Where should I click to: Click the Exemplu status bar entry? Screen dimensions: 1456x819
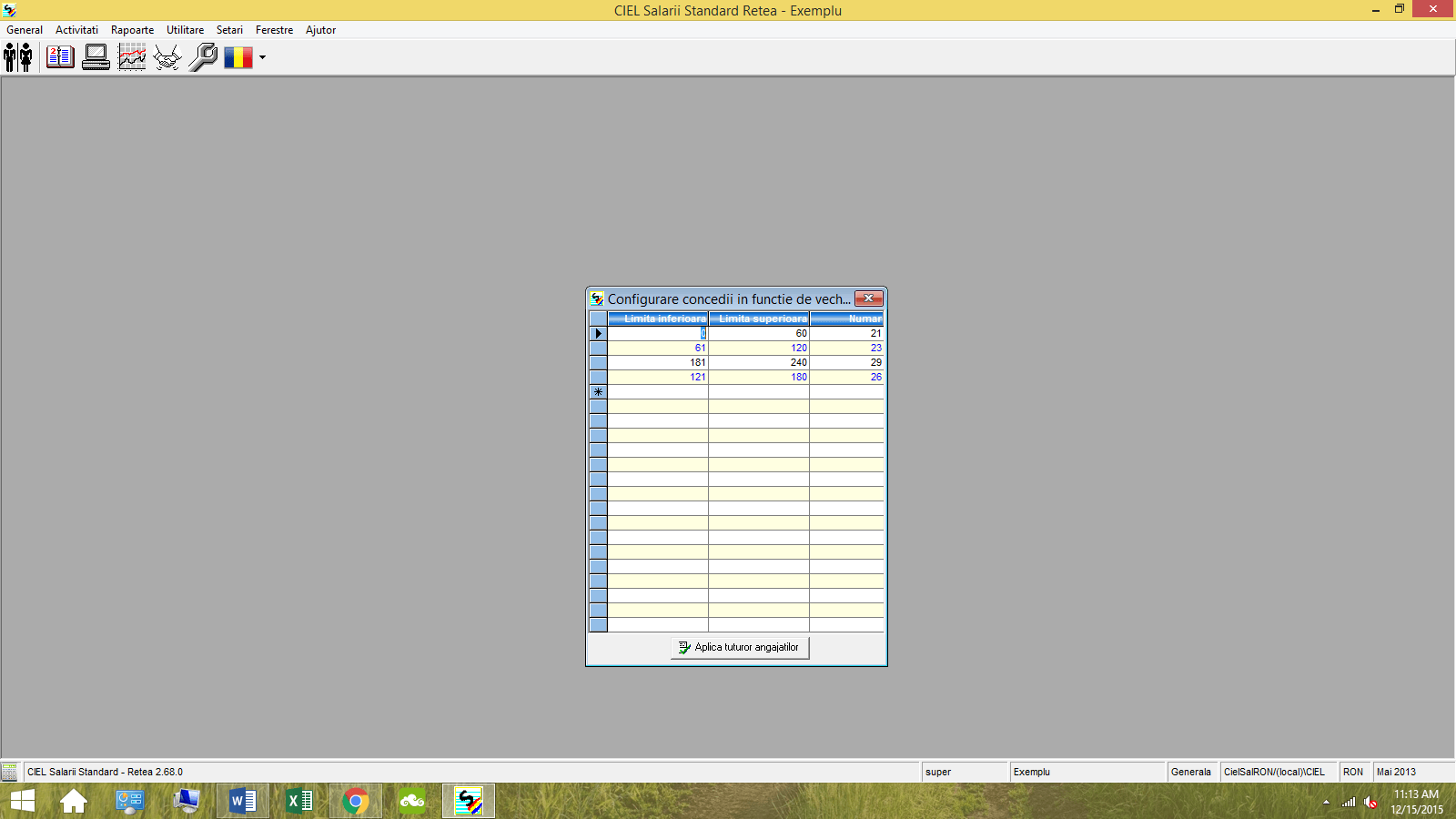click(1087, 772)
